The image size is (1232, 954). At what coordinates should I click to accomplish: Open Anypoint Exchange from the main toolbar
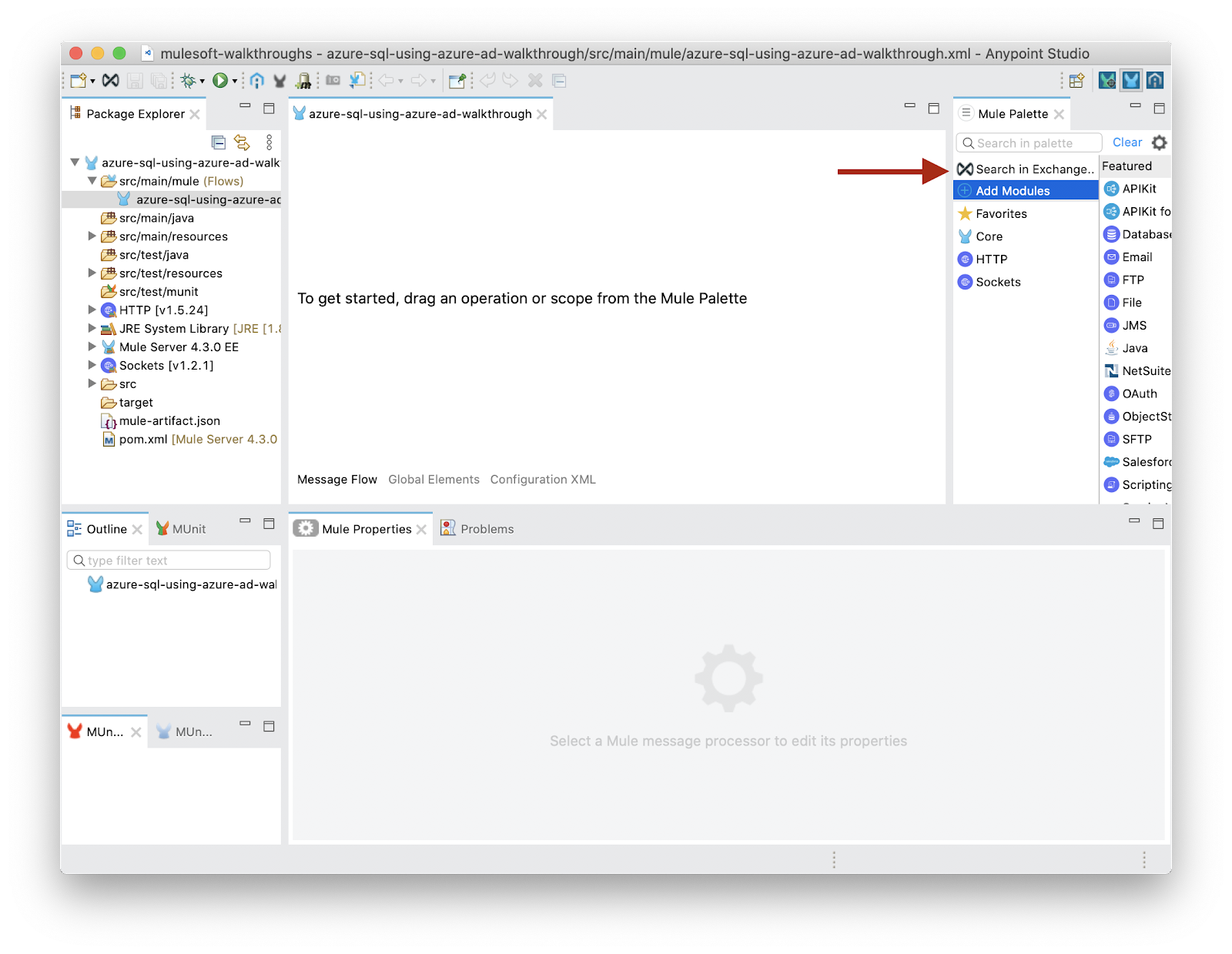[111, 80]
